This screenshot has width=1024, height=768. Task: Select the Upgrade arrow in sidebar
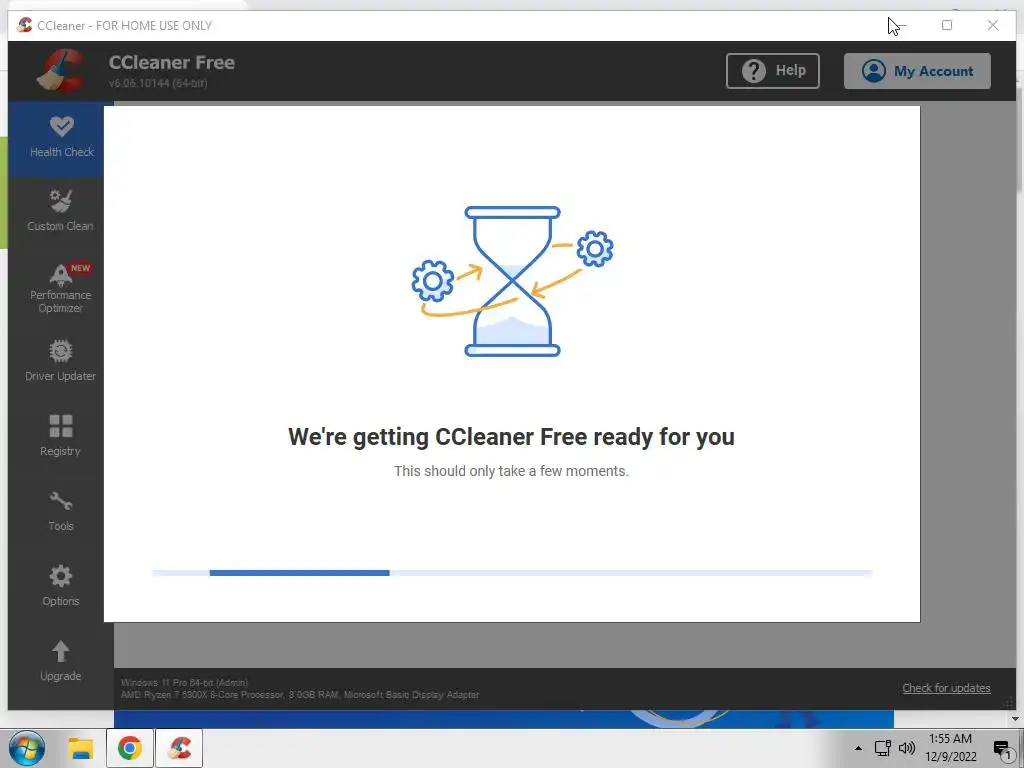(60, 661)
